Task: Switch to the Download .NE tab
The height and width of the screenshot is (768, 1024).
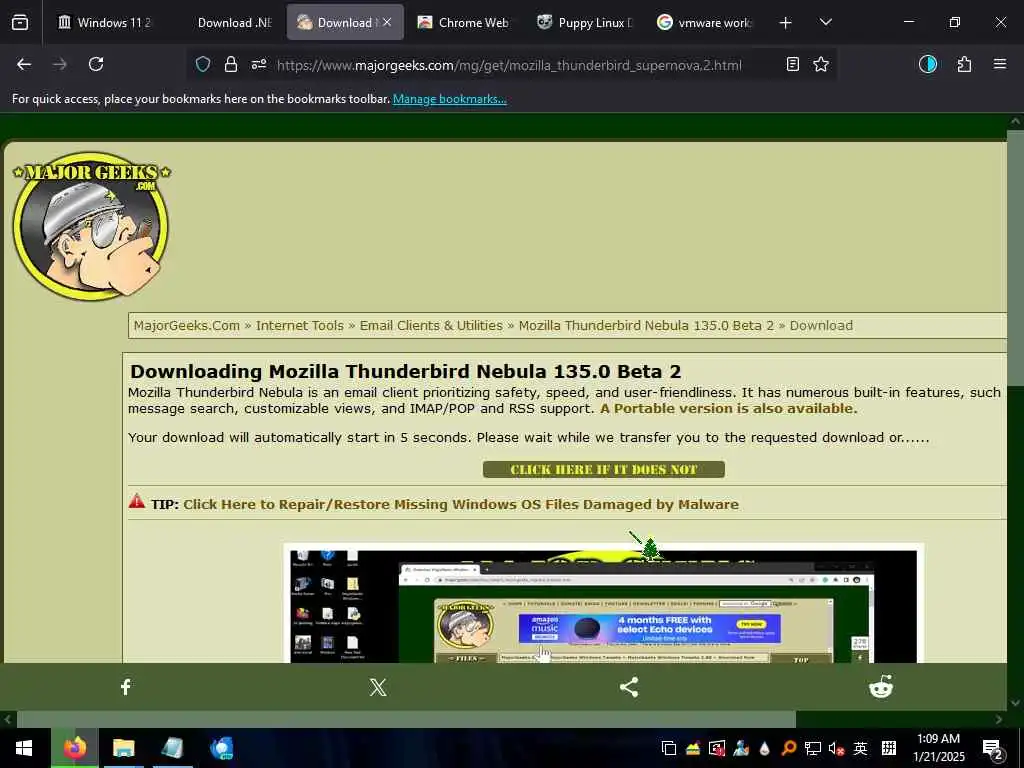Action: (228, 23)
